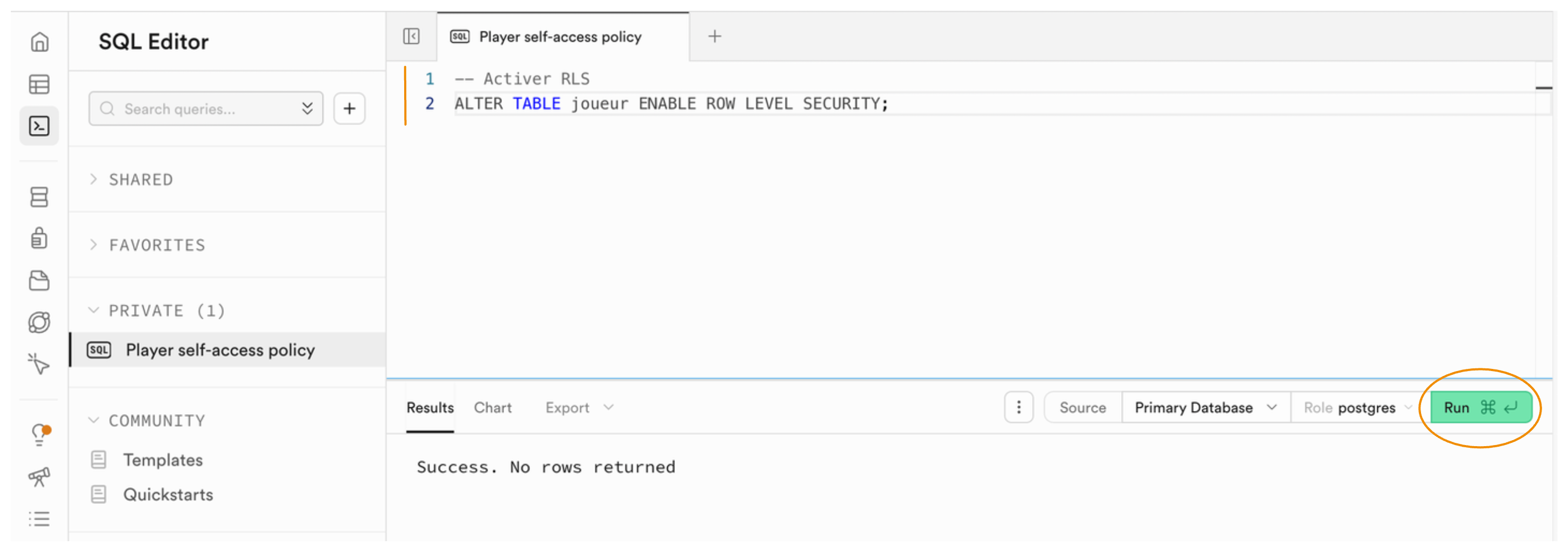Expand the SHARED section
The image size is (1568, 552).
point(140,179)
